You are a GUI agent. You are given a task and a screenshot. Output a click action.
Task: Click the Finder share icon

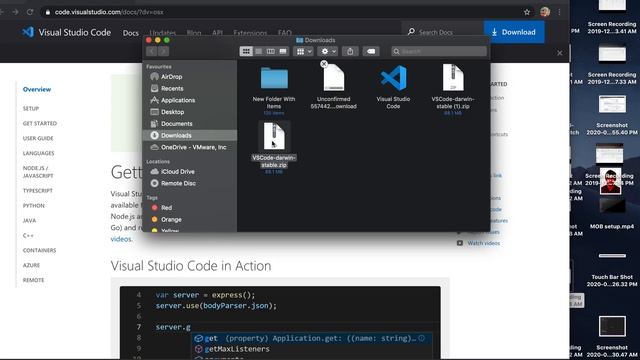pos(350,51)
